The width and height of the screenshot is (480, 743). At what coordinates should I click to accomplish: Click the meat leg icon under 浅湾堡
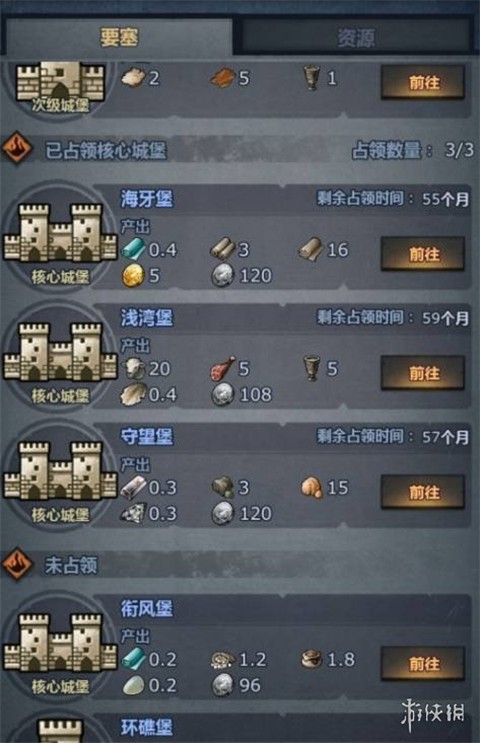[x=223, y=368]
